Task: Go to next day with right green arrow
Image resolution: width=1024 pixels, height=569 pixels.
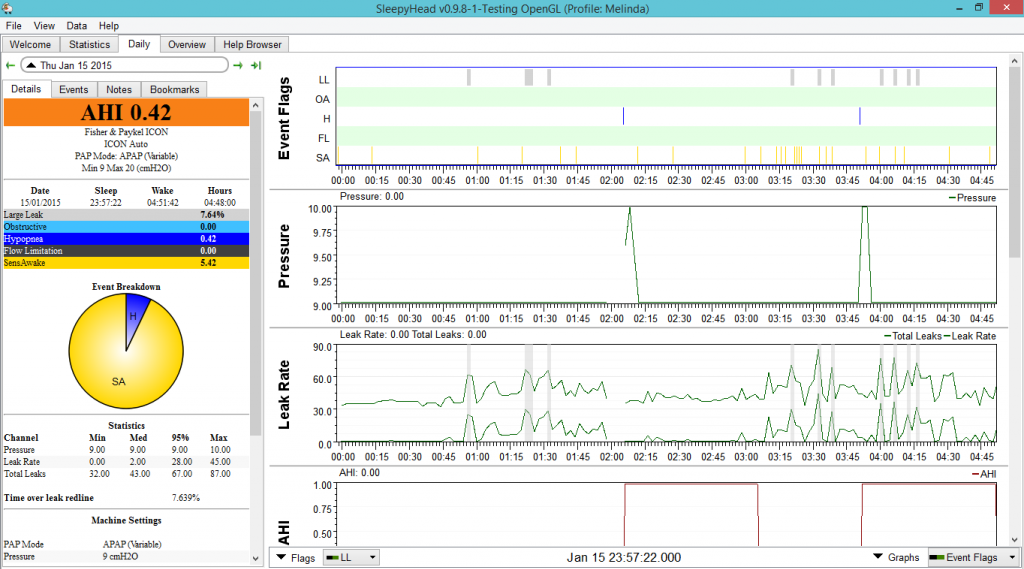Action: [x=238, y=65]
